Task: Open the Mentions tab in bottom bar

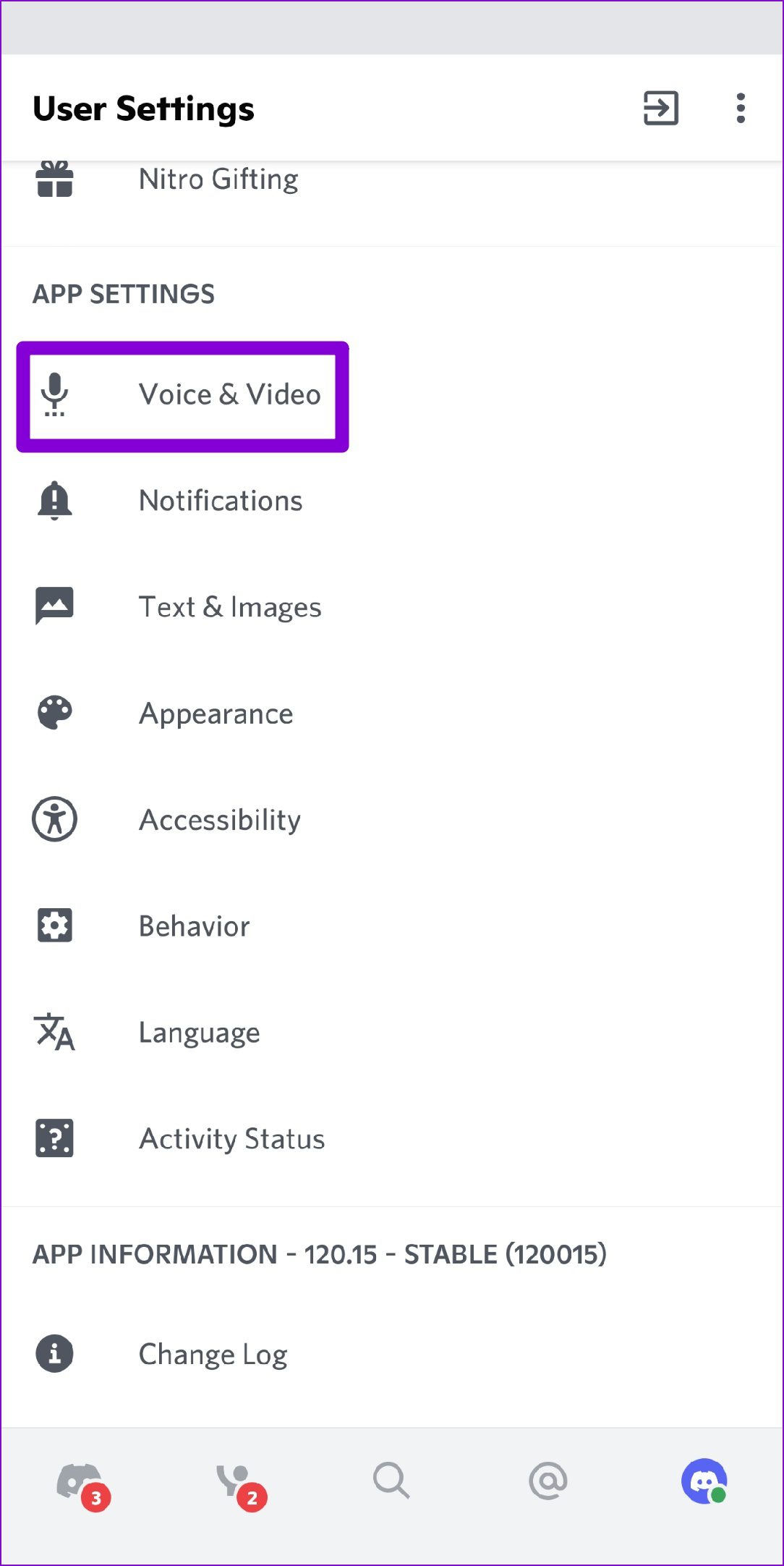Action: (x=548, y=1481)
